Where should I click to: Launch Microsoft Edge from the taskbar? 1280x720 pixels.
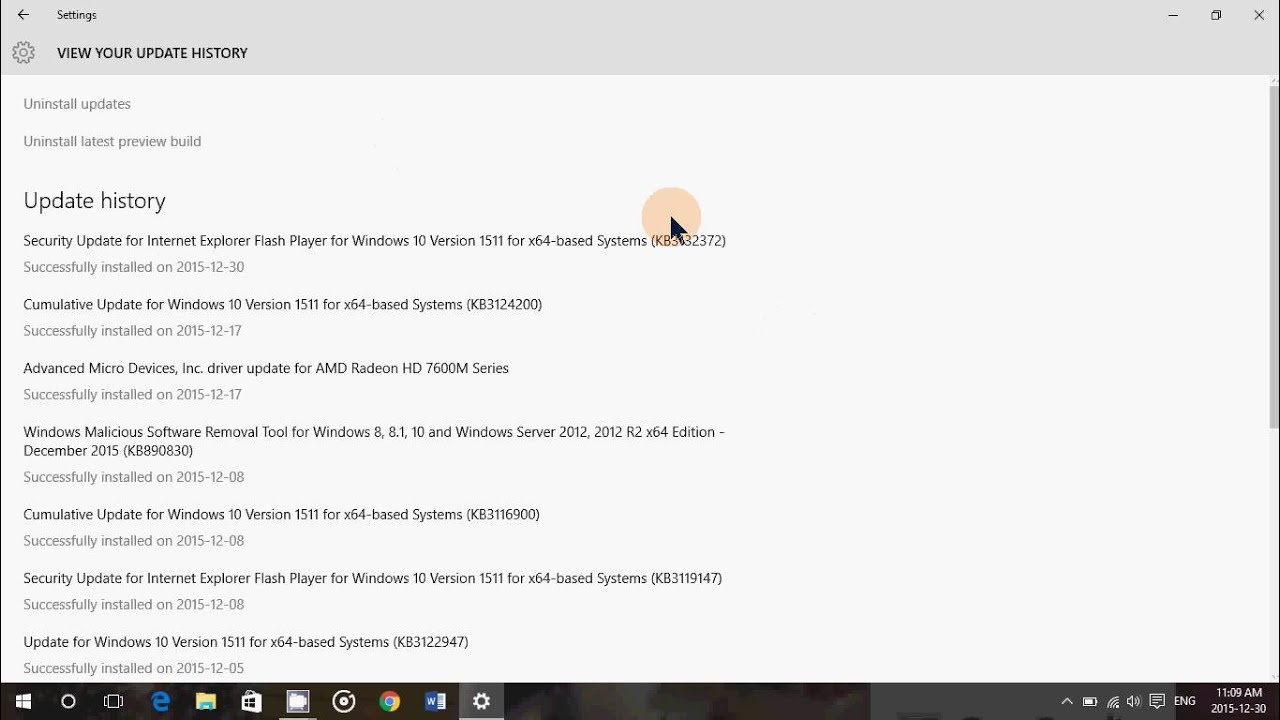click(x=160, y=702)
